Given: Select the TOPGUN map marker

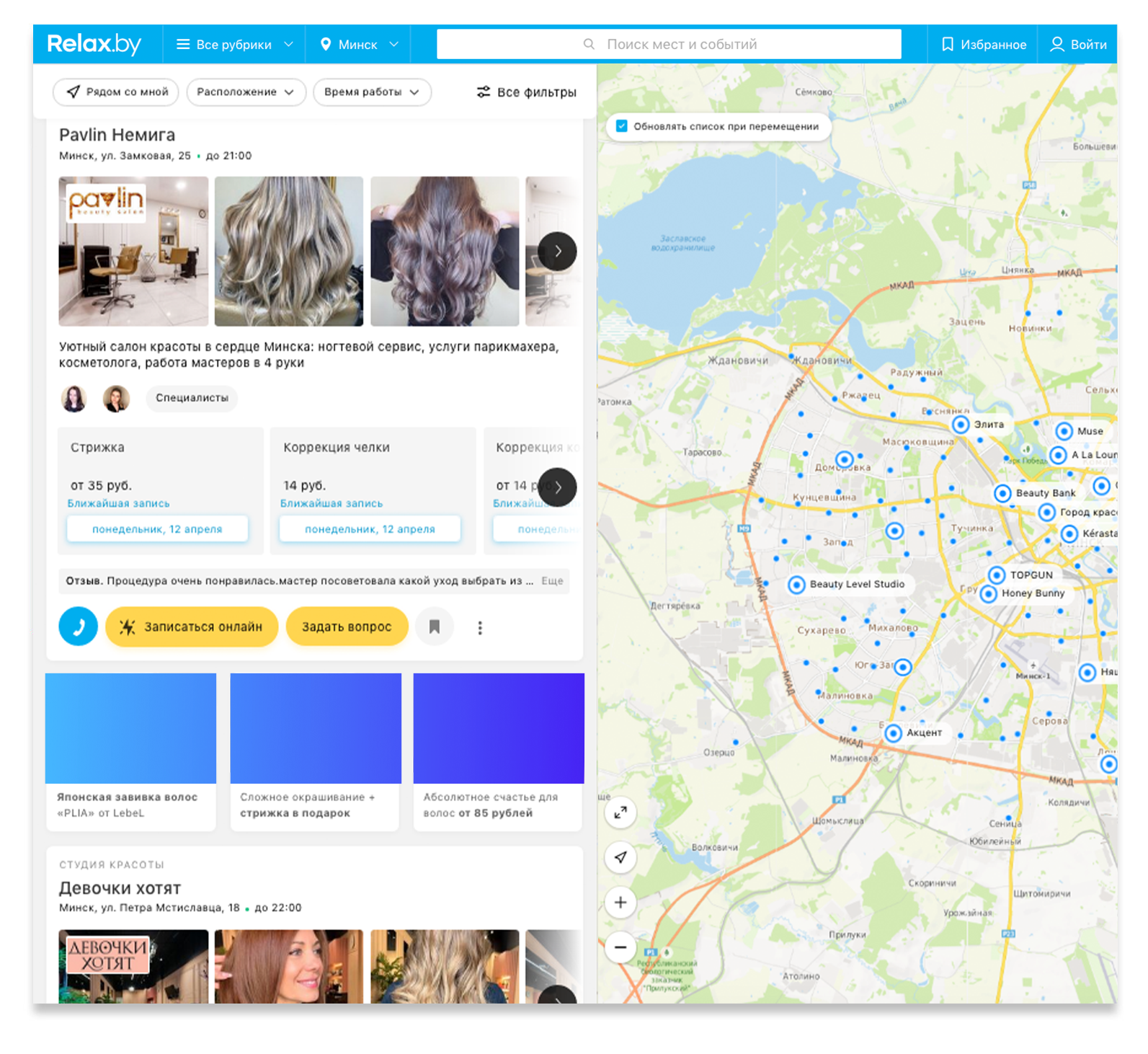Looking at the screenshot, I should click(997, 575).
